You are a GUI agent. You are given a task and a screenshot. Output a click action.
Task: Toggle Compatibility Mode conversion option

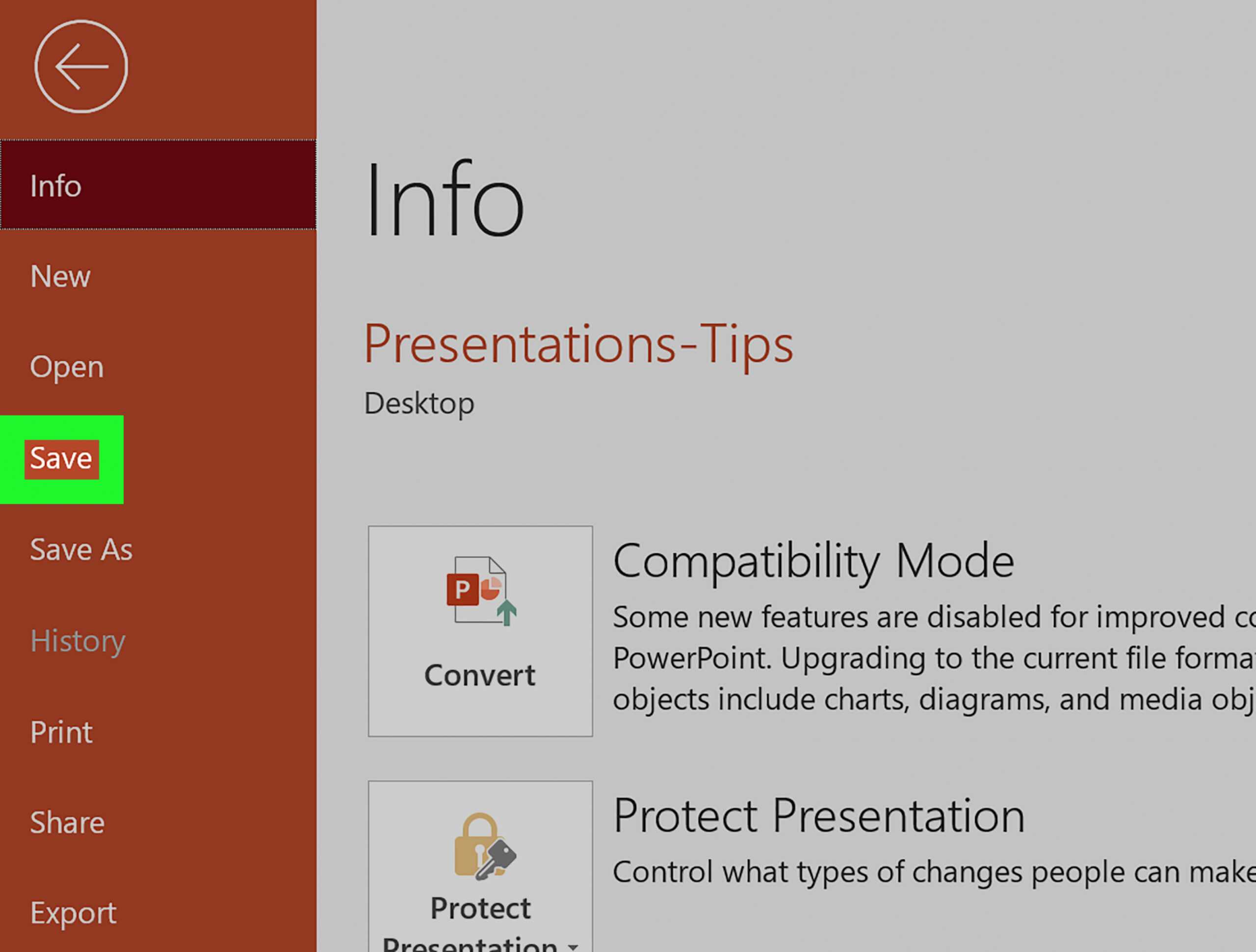pyautogui.click(x=481, y=630)
